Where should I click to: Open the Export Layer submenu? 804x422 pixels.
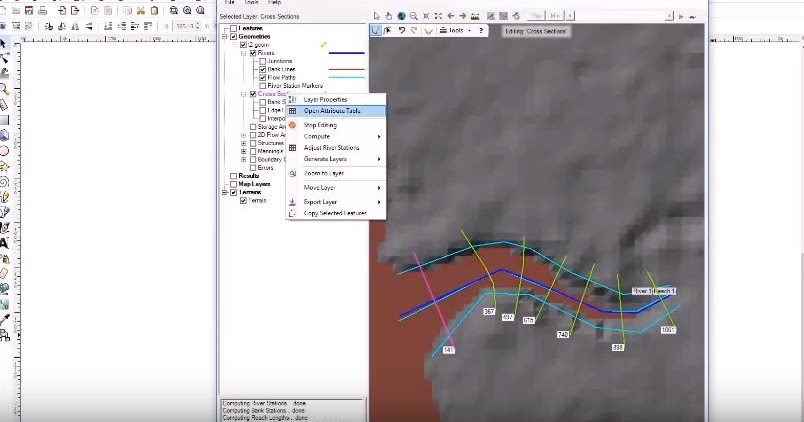click(x=336, y=202)
